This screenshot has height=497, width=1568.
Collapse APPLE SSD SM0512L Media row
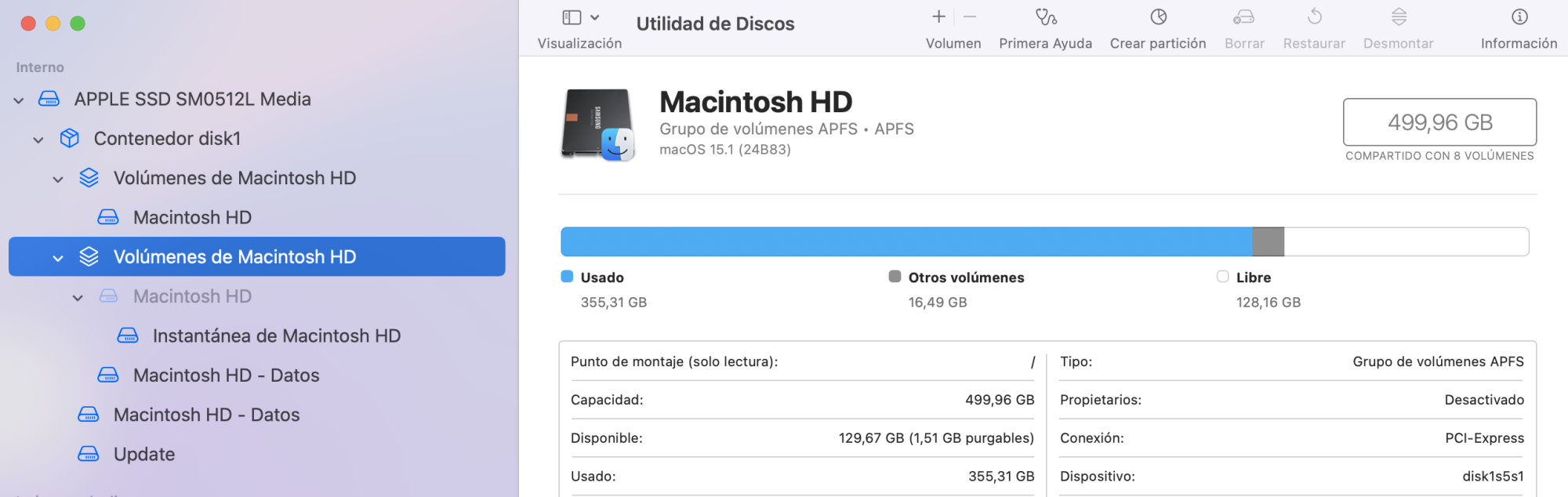19,100
